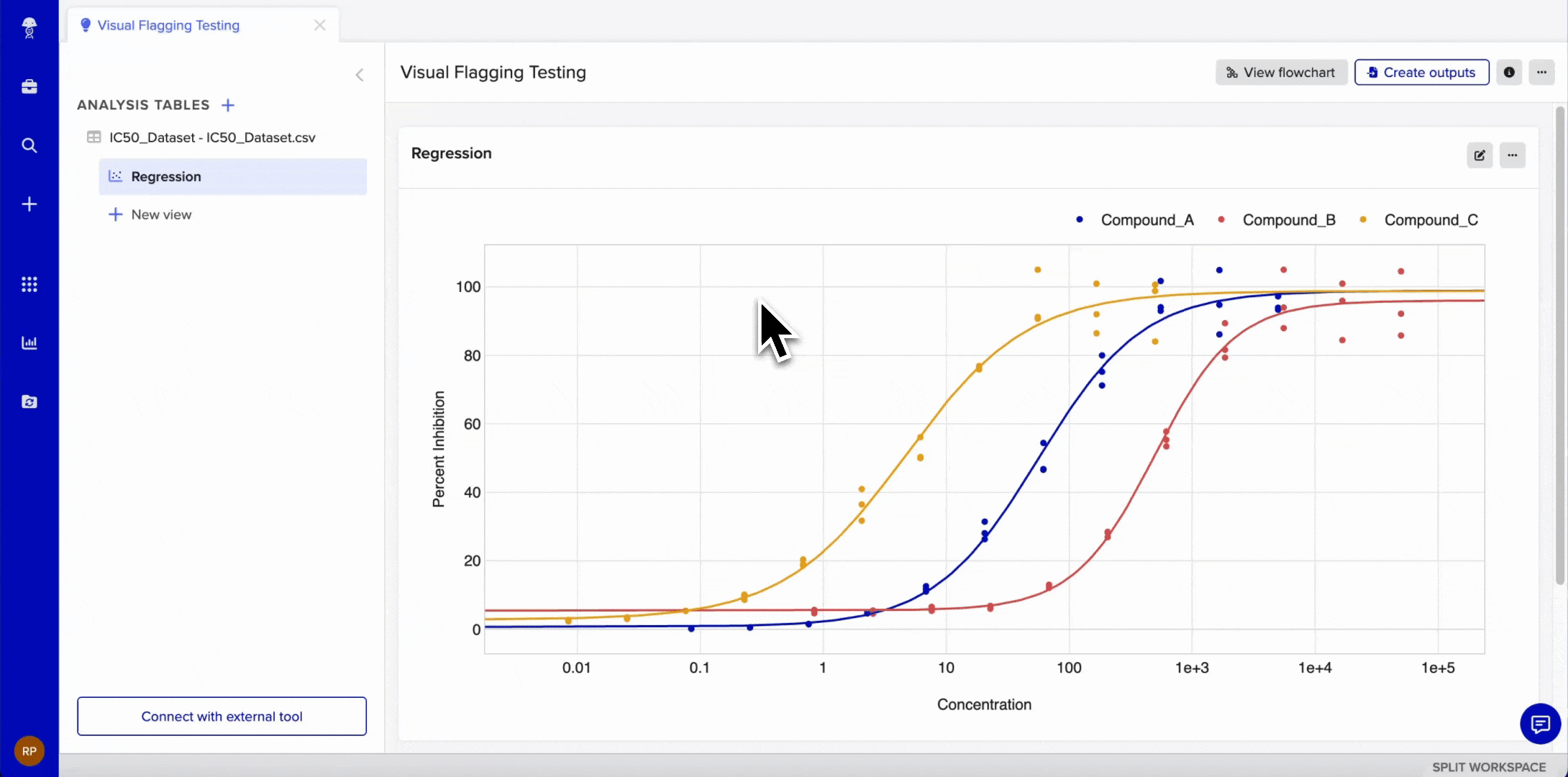Select the Visual Flagging Testing tab
Viewport: 1568px width, 777px height.
tap(168, 25)
